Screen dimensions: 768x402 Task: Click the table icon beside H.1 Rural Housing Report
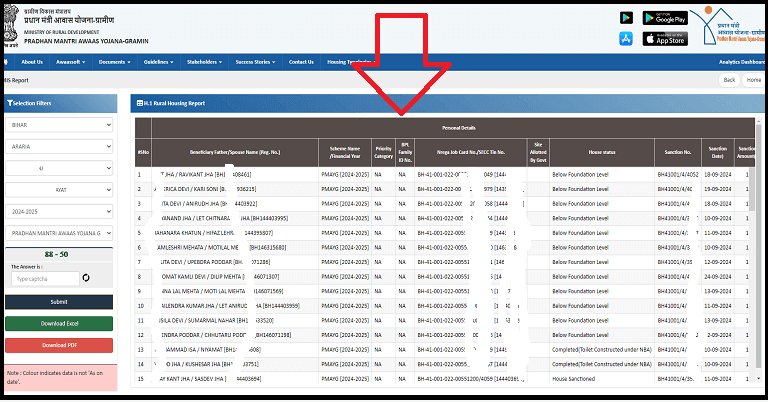[x=140, y=103]
